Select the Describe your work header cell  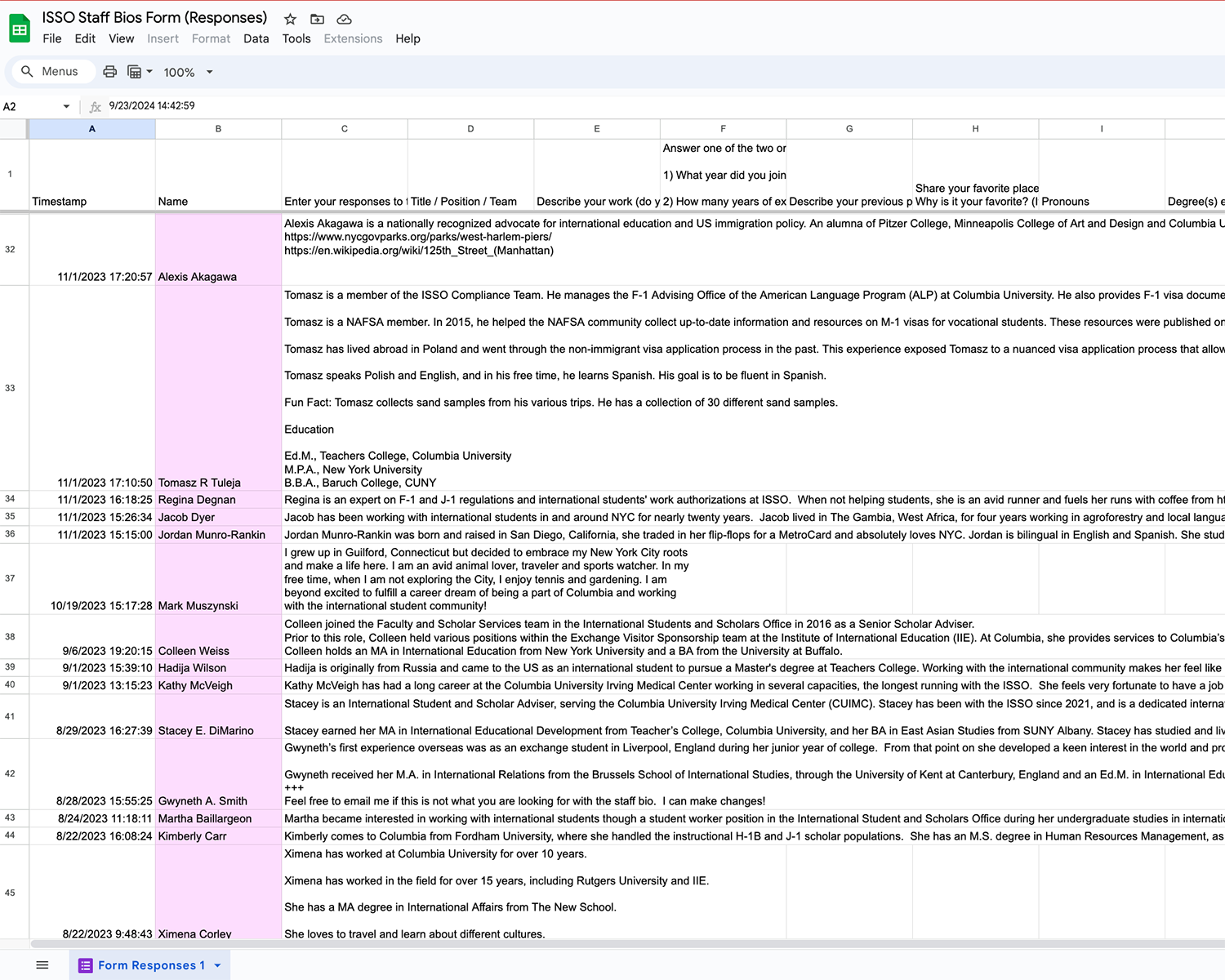pyautogui.click(x=597, y=174)
